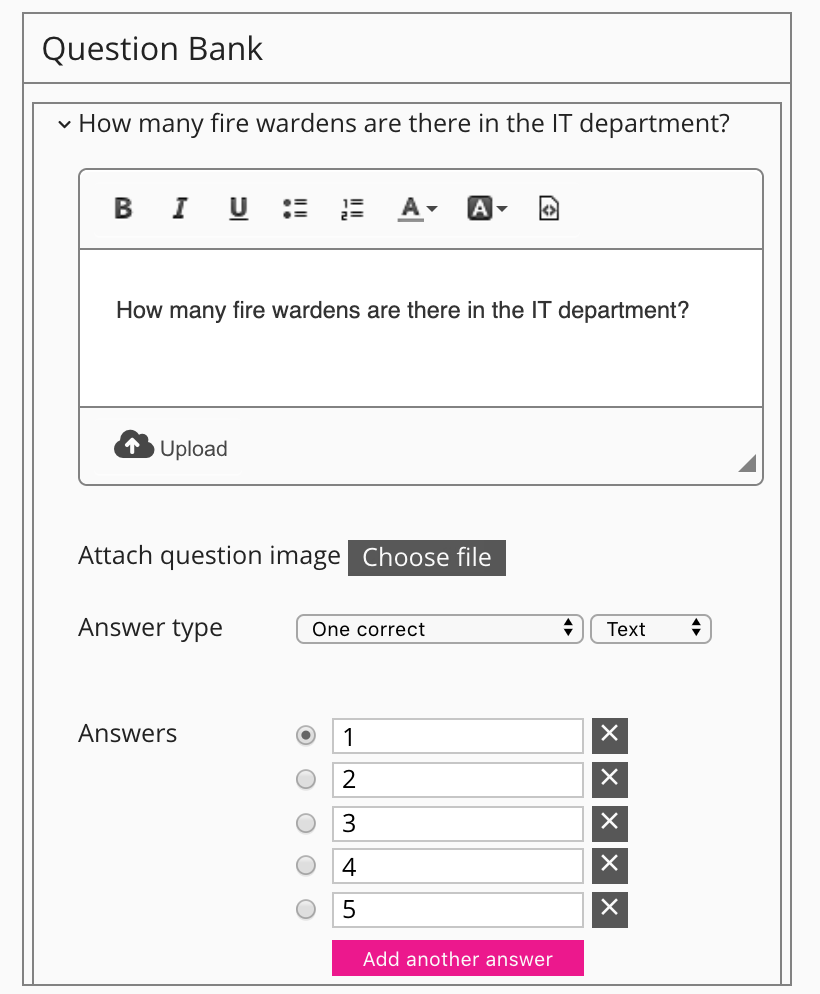Apply italic formatting
Image resolution: width=820 pixels, height=994 pixels.
[x=180, y=208]
